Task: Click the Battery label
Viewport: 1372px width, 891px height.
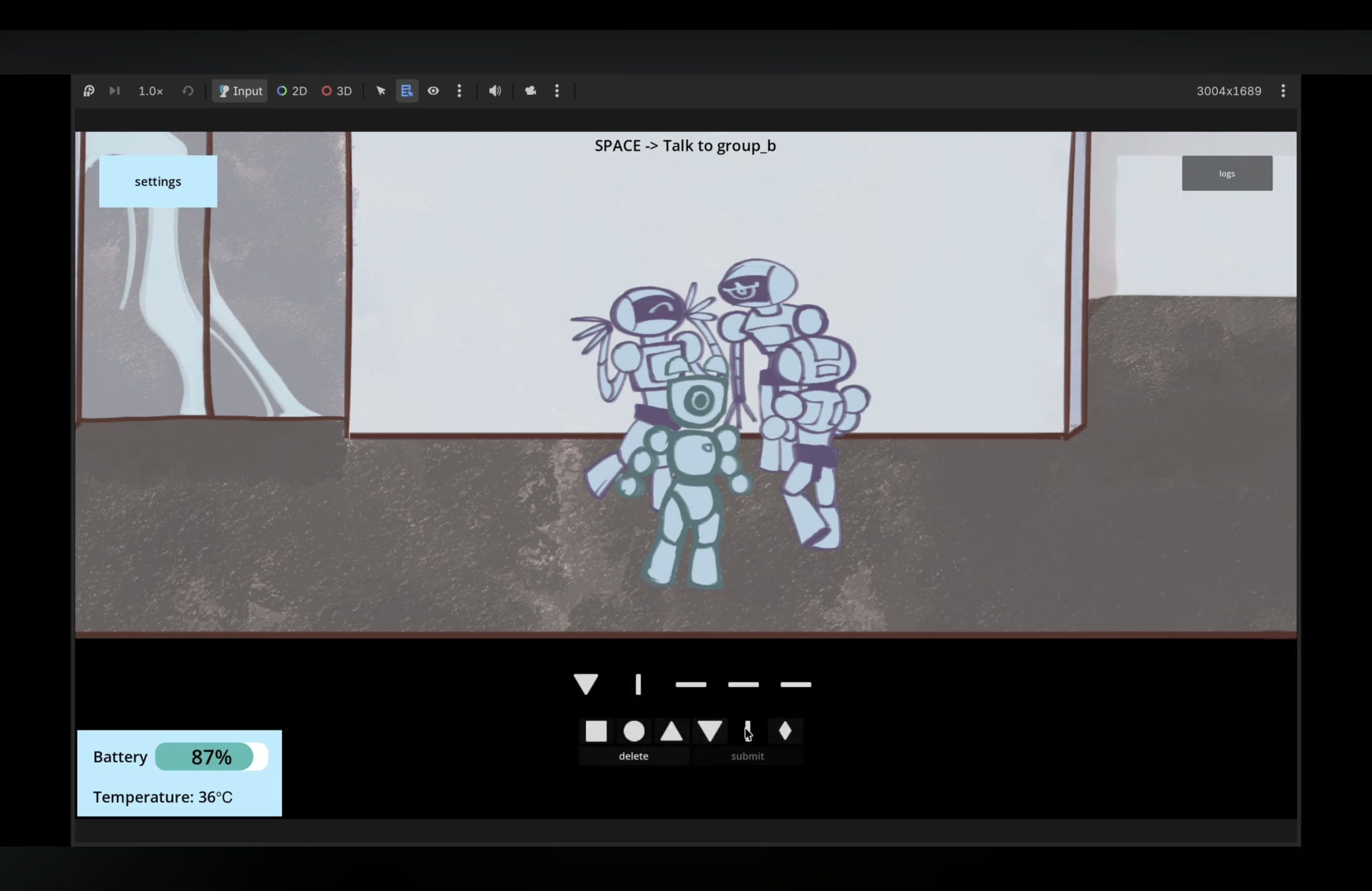Action: point(120,757)
